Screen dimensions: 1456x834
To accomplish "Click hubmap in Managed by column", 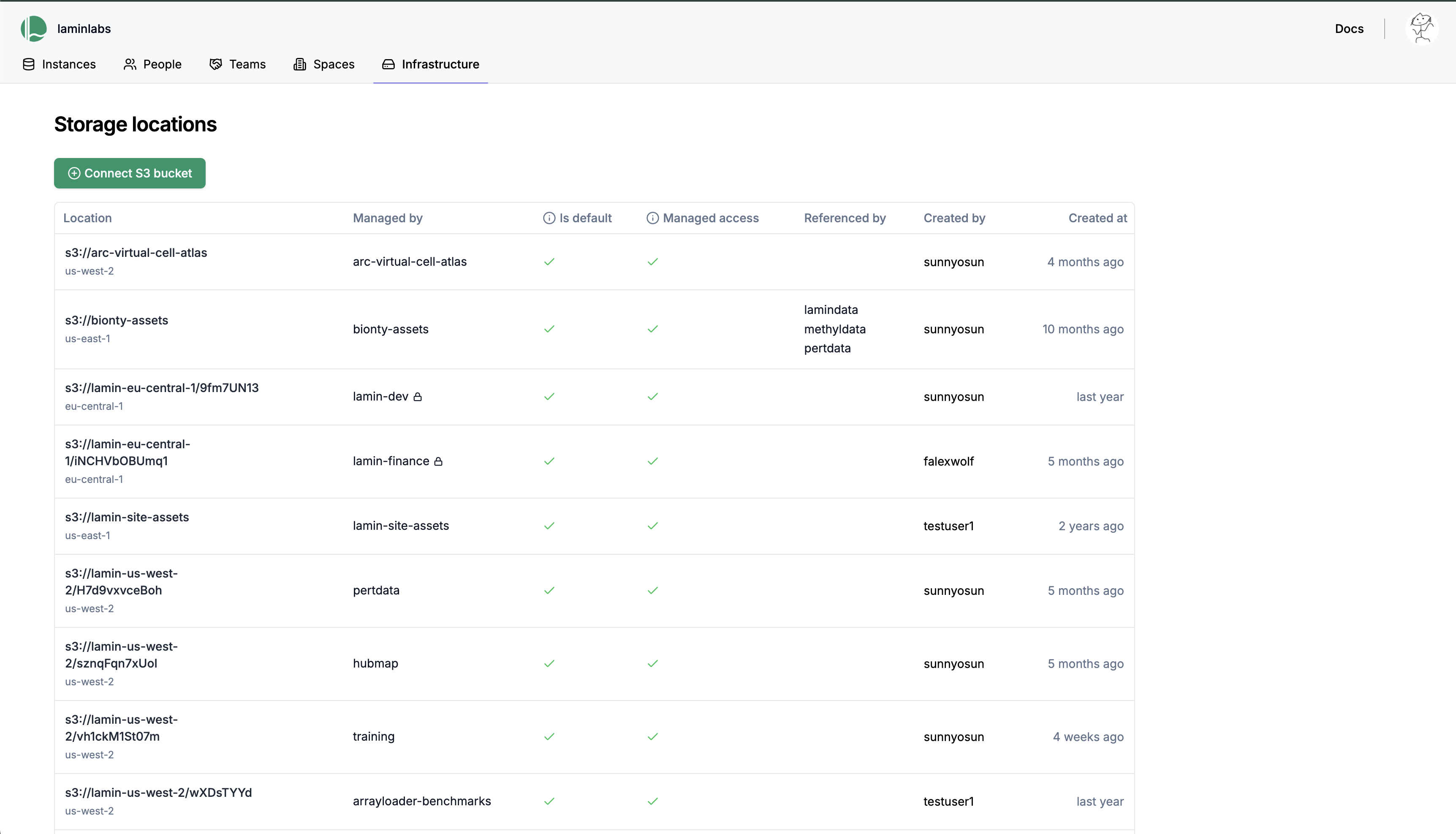I will point(375,663).
